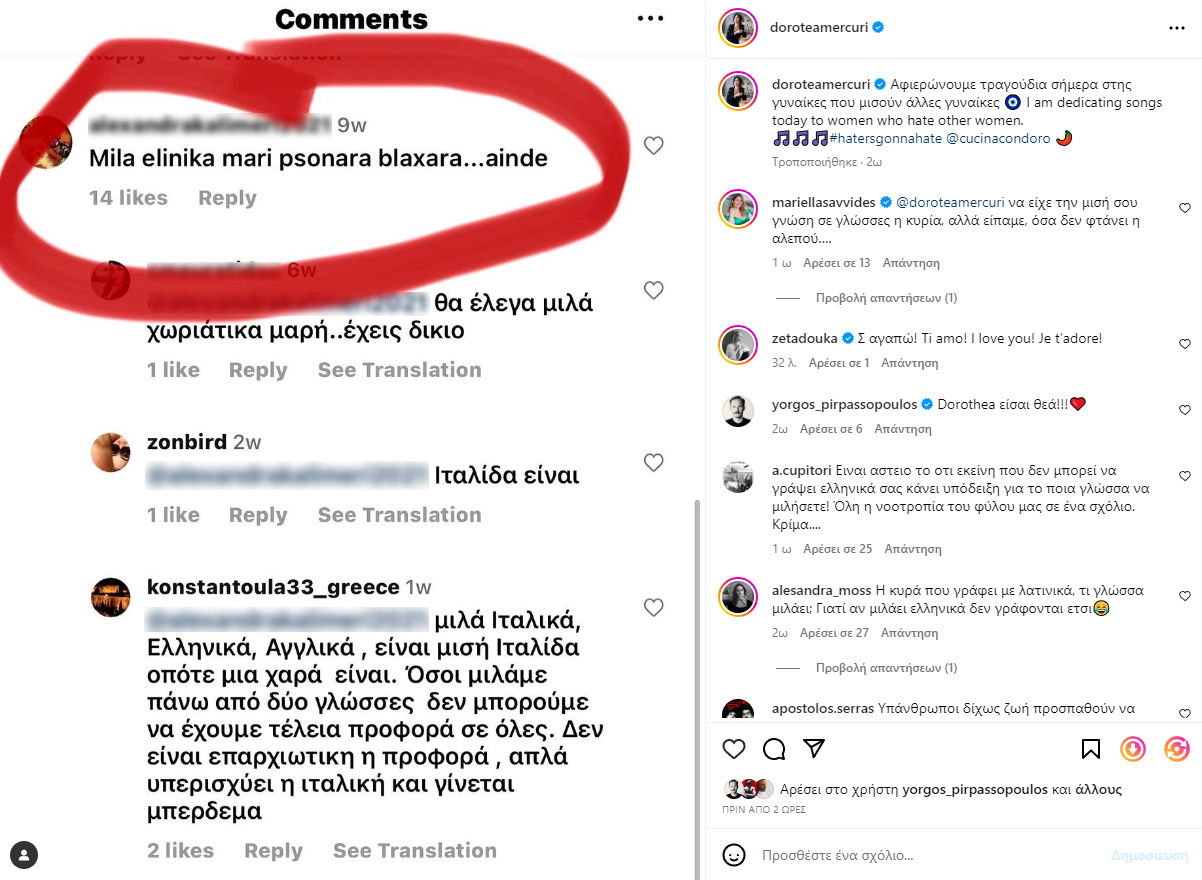
Task: Save post with bookmark icon
Action: coord(1091,749)
